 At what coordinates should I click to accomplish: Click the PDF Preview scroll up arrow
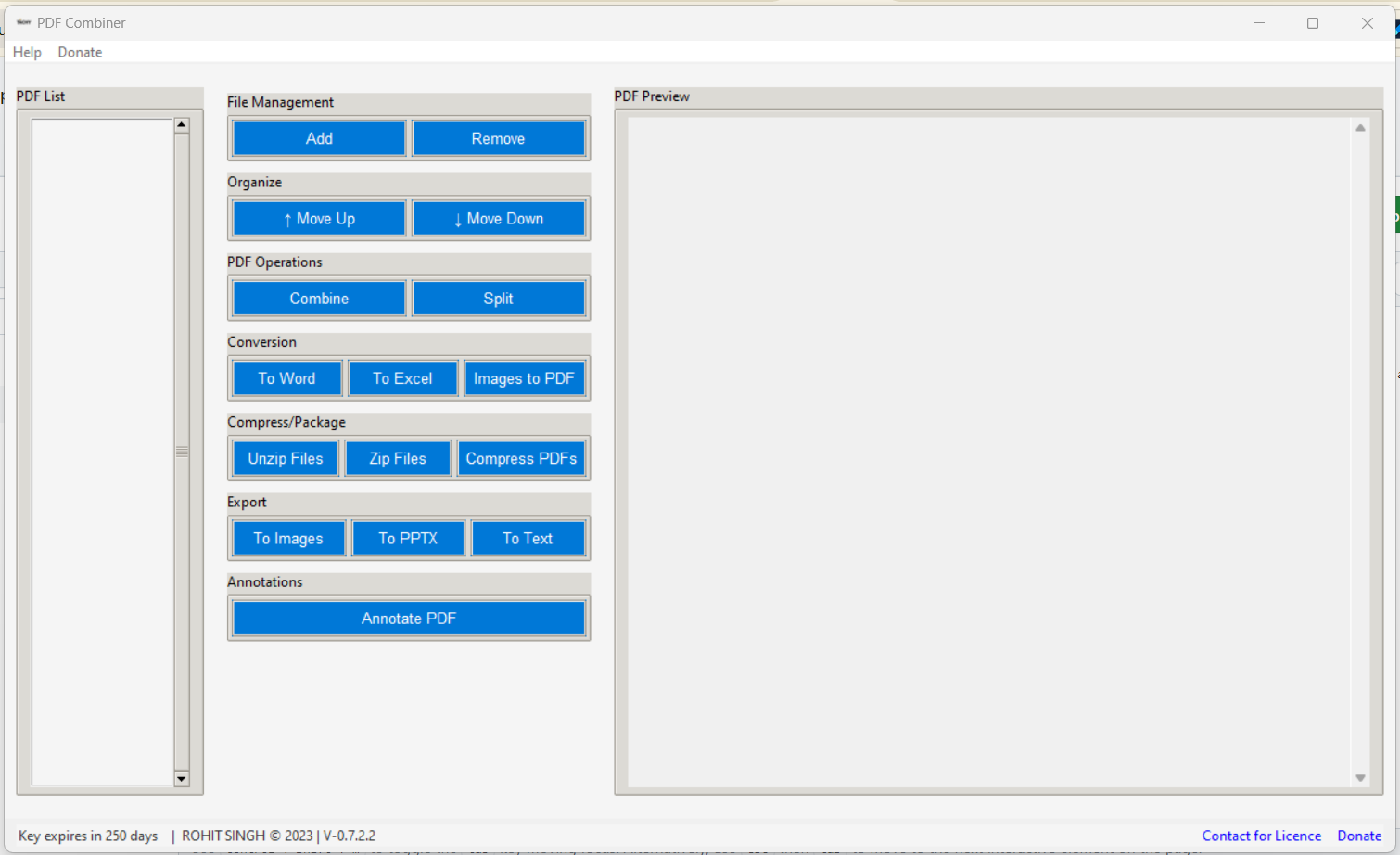tap(1360, 128)
